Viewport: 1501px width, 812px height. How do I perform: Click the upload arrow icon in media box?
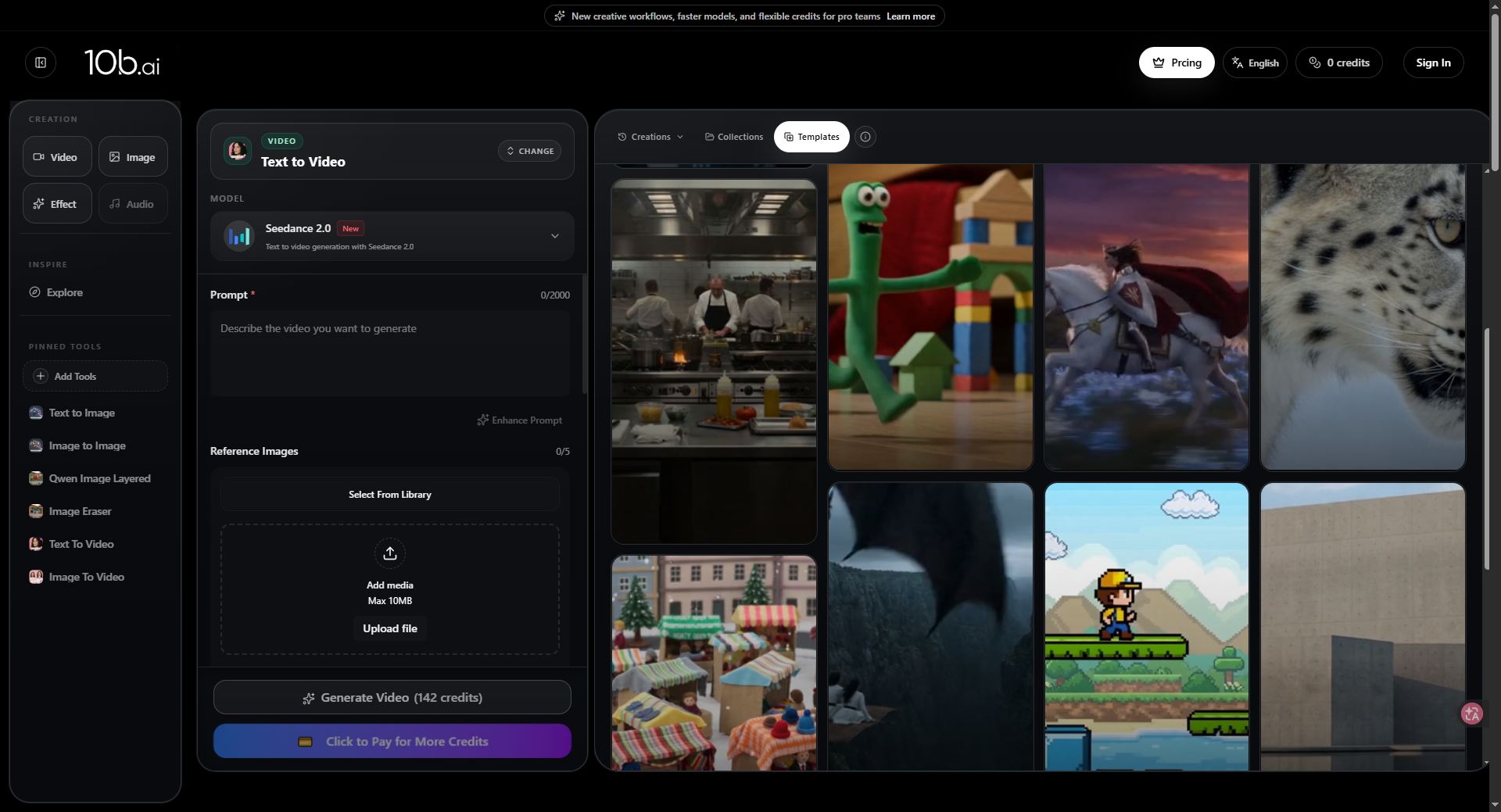point(390,553)
